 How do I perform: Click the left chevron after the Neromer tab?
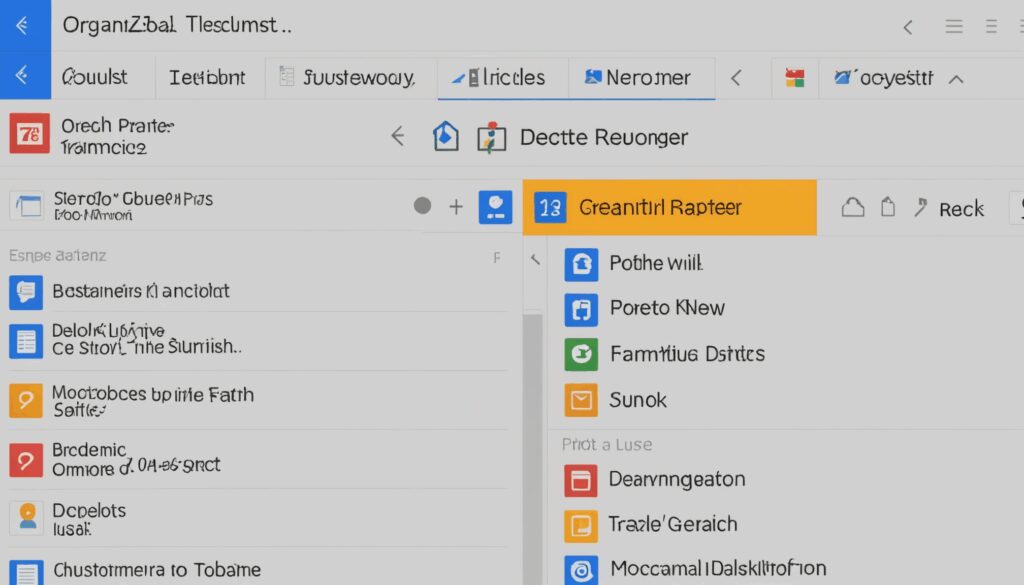(x=736, y=78)
